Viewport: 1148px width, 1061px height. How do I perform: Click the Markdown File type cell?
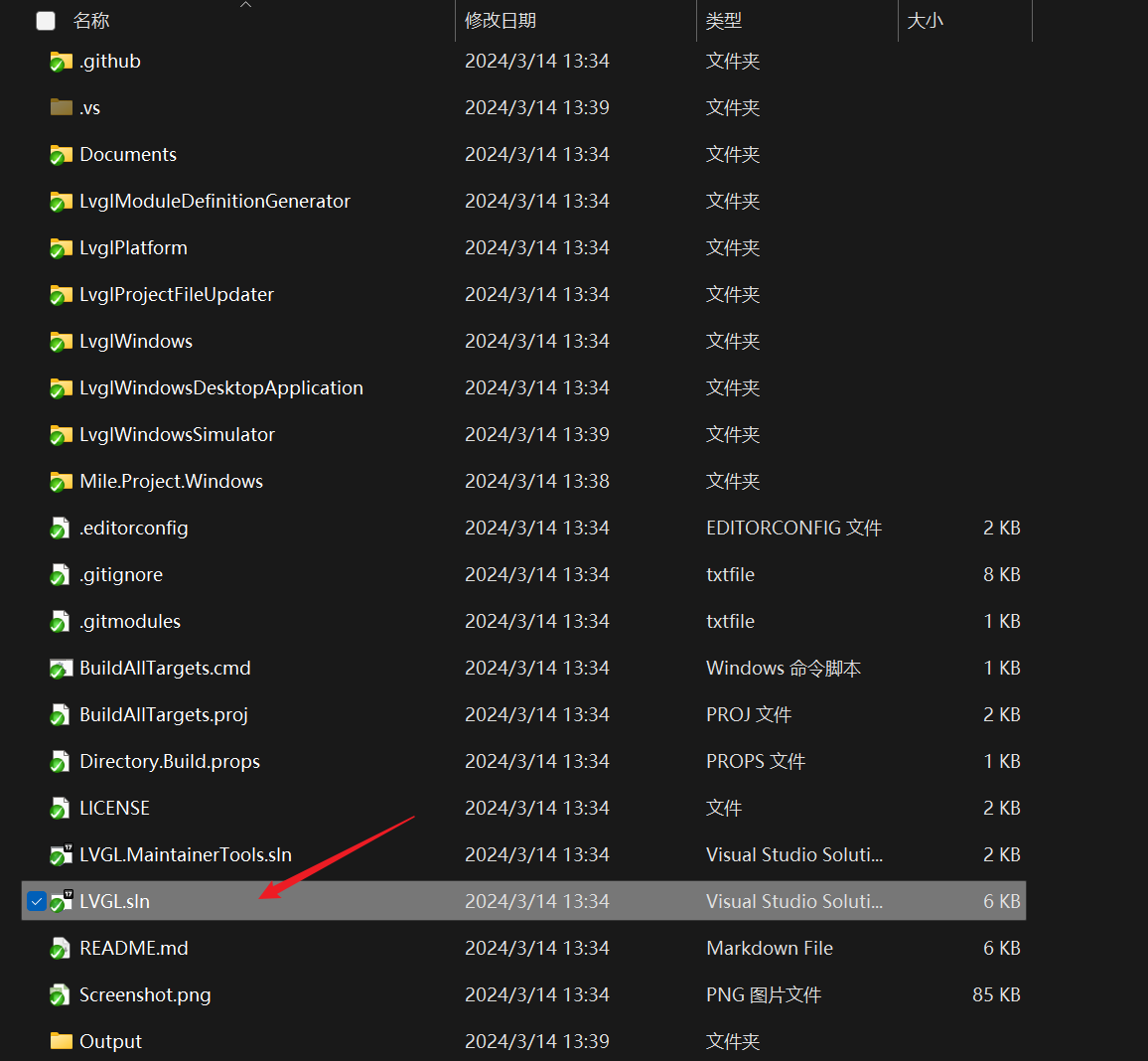770,948
